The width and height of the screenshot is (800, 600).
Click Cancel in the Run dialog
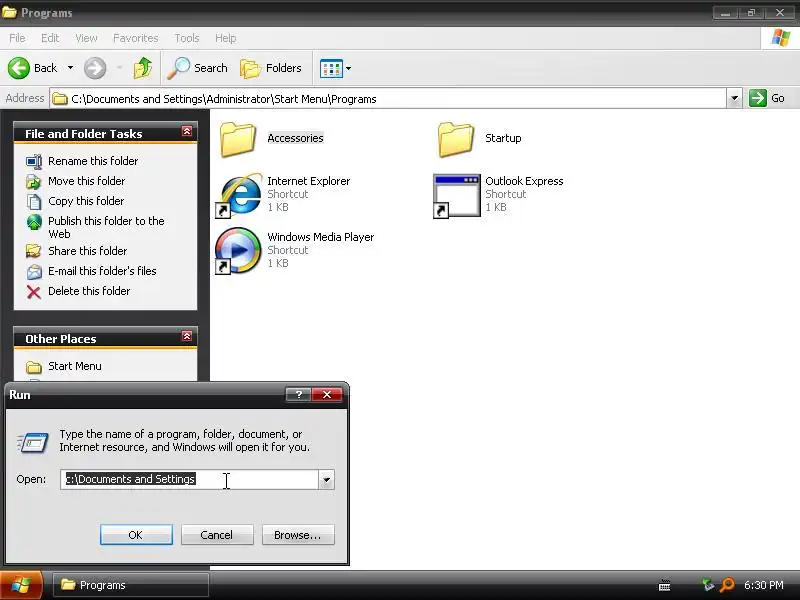[217, 535]
